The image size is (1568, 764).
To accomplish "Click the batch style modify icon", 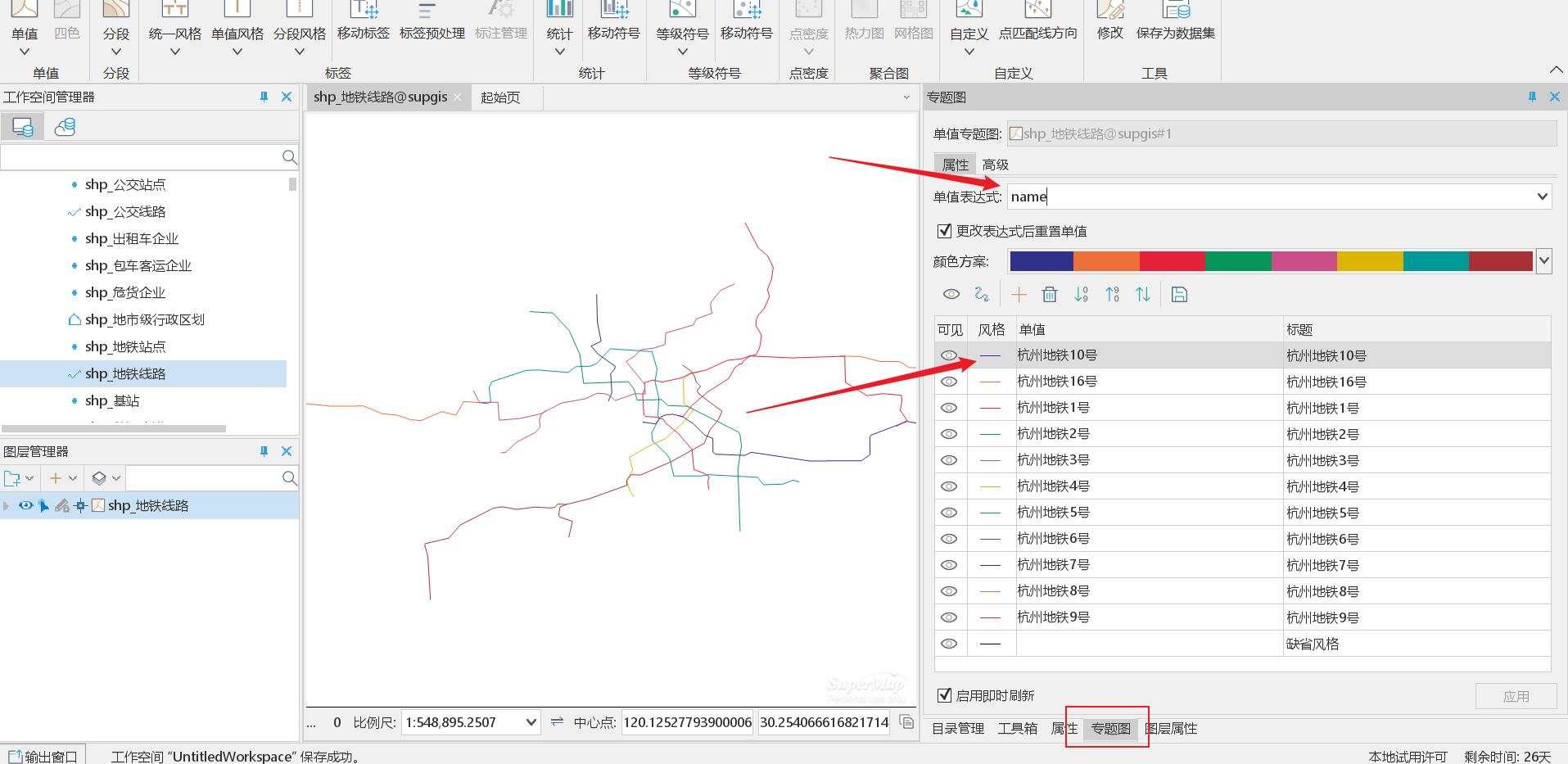I will pyautogui.click(x=982, y=295).
